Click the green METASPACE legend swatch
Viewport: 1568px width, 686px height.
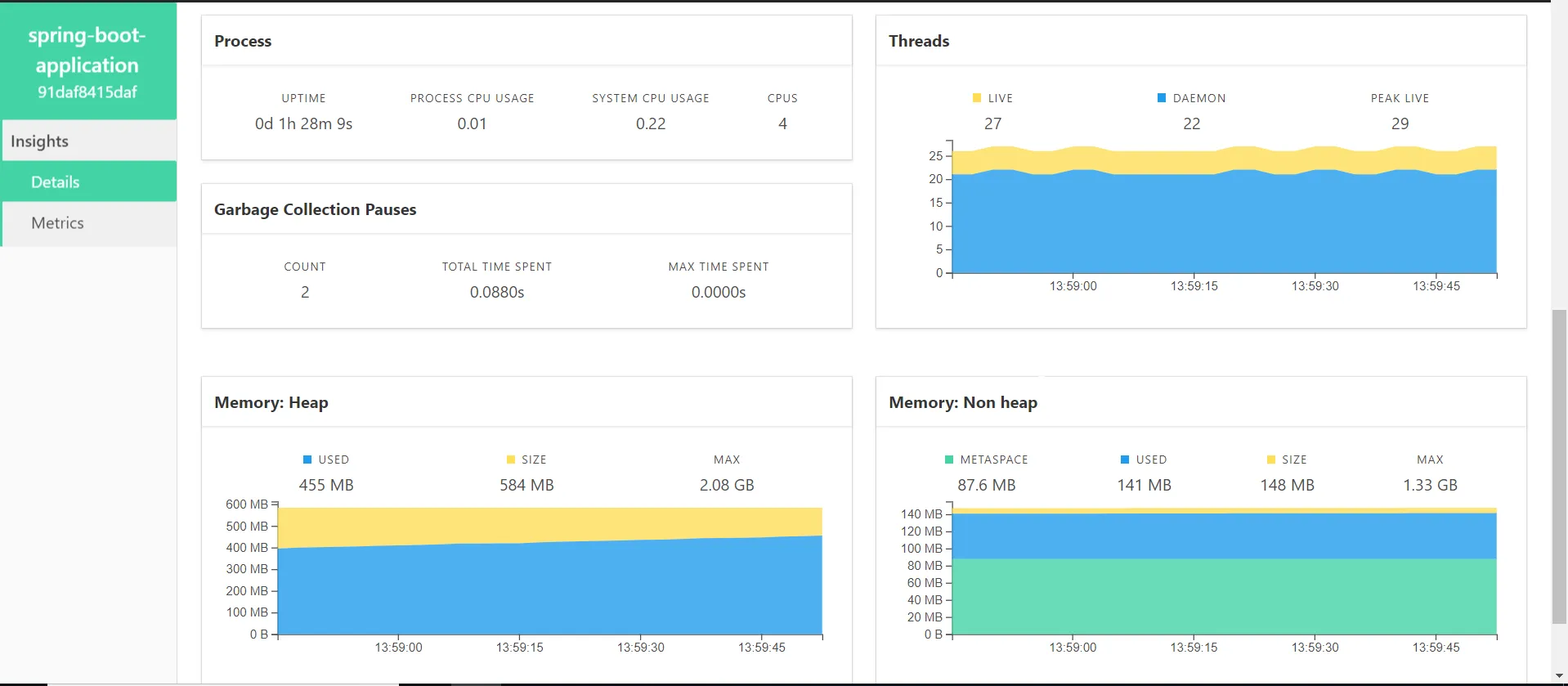point(949,460)
